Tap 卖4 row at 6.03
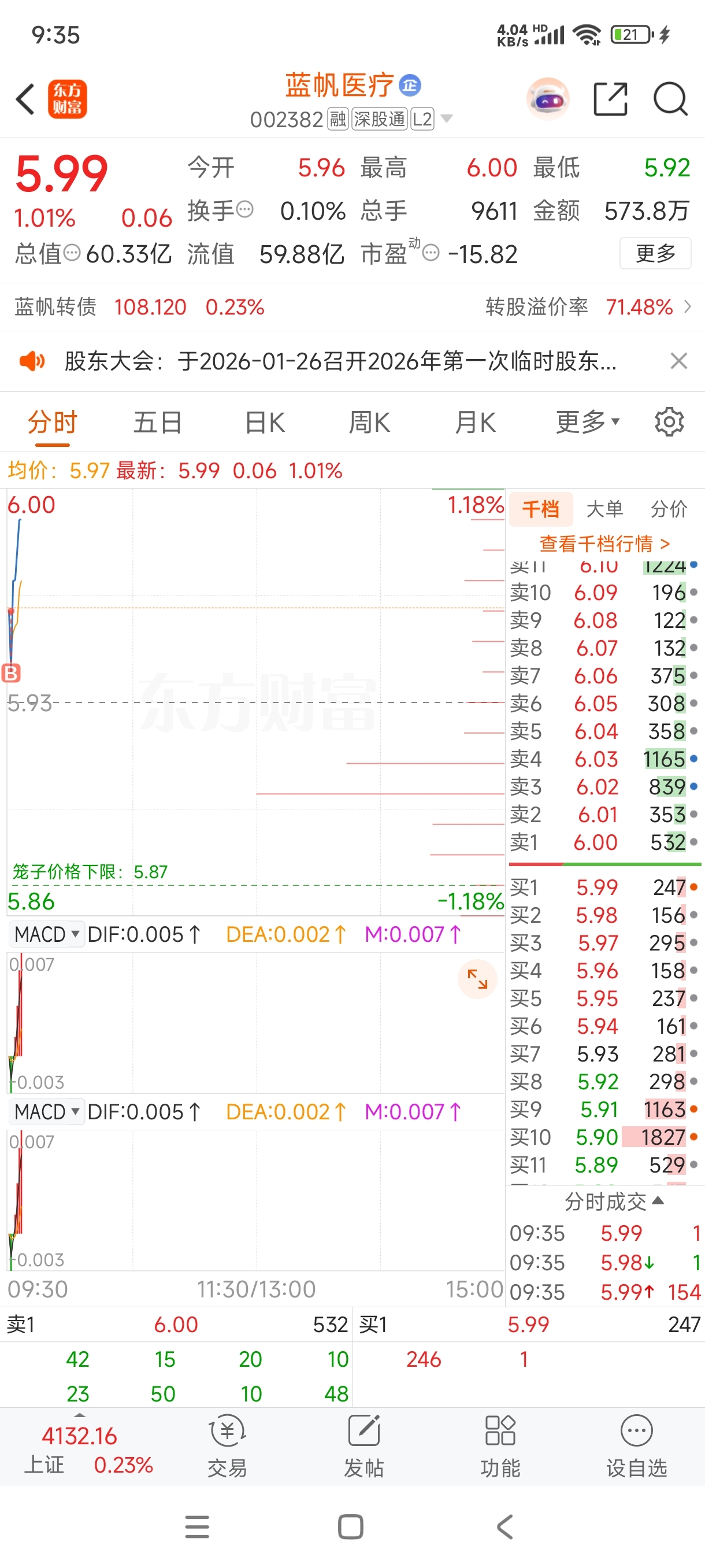The width and height of the screenshot is (705, 1568). [x=604, y=759]
